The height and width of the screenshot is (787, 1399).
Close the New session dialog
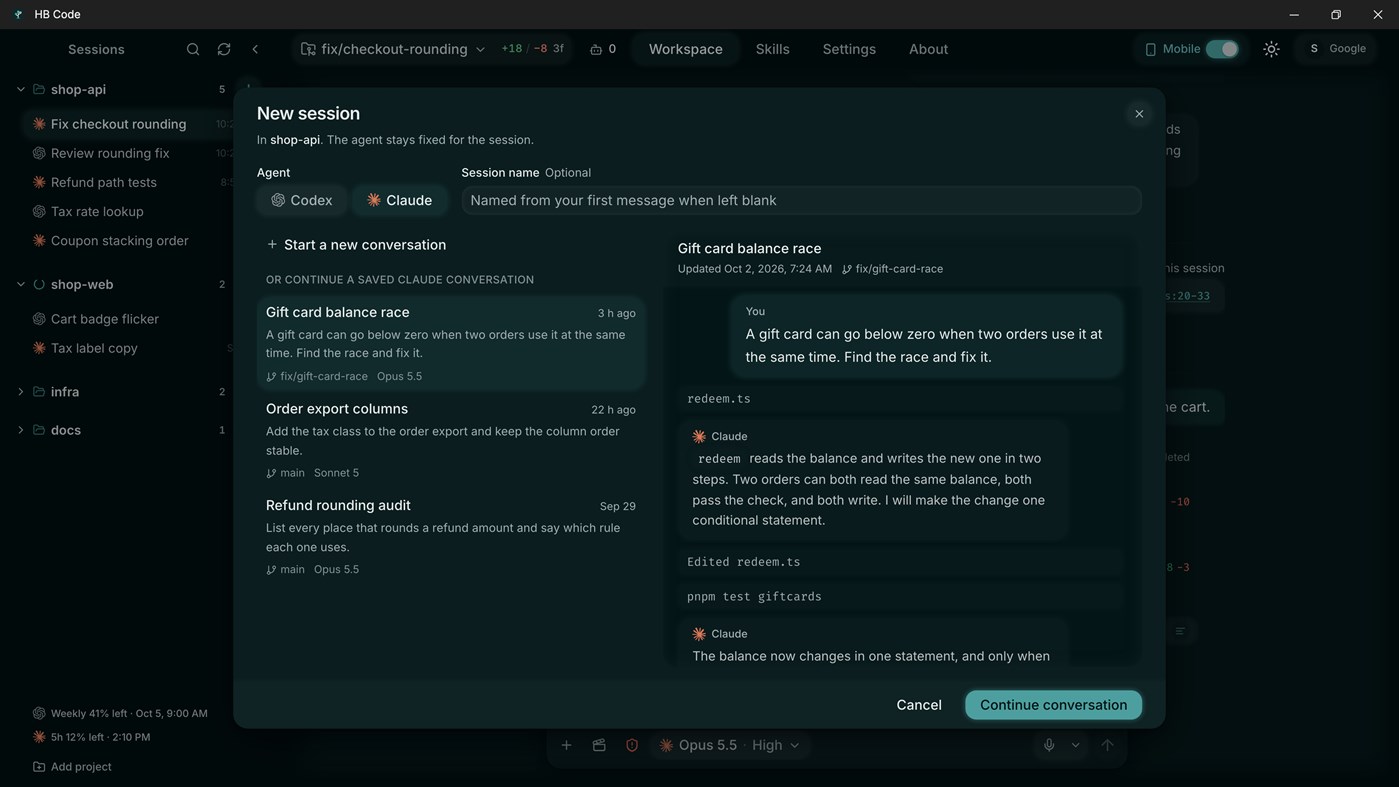1139,114
